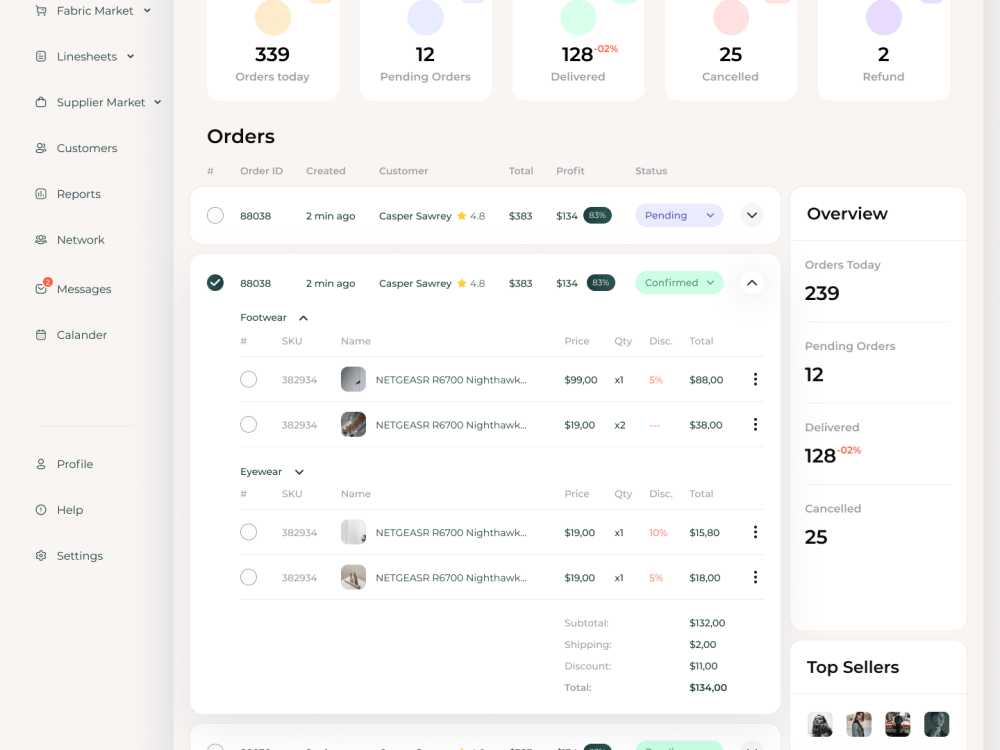The height and width of the screenshot is (750, 1000).
Task: Select the Pending order 88038 checkbox
Action: click(216, 216)
